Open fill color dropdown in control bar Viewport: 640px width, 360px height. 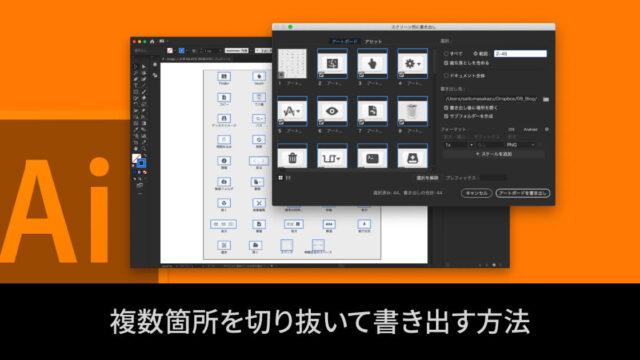(x=175, y=51)
